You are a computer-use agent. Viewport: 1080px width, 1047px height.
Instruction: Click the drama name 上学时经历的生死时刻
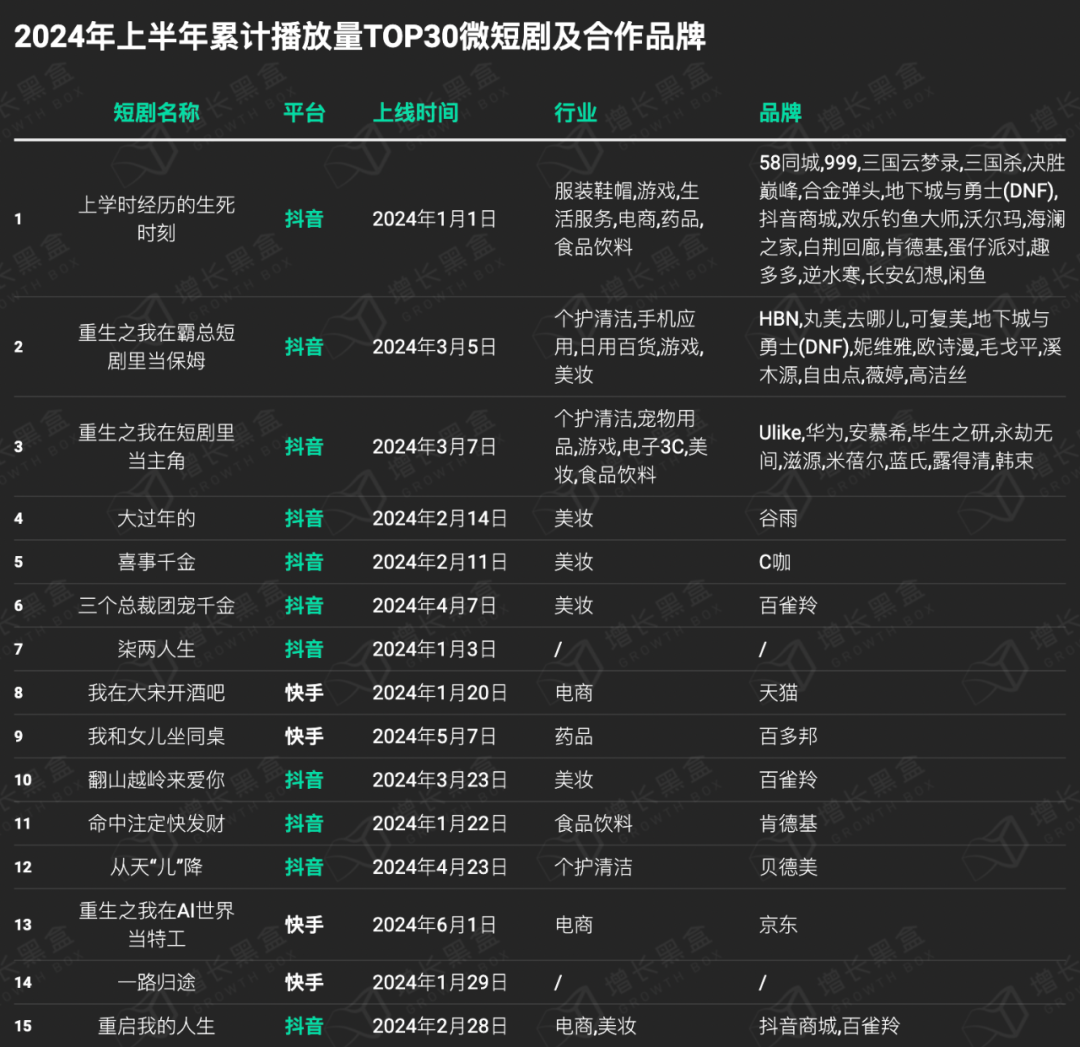[156, 219]
